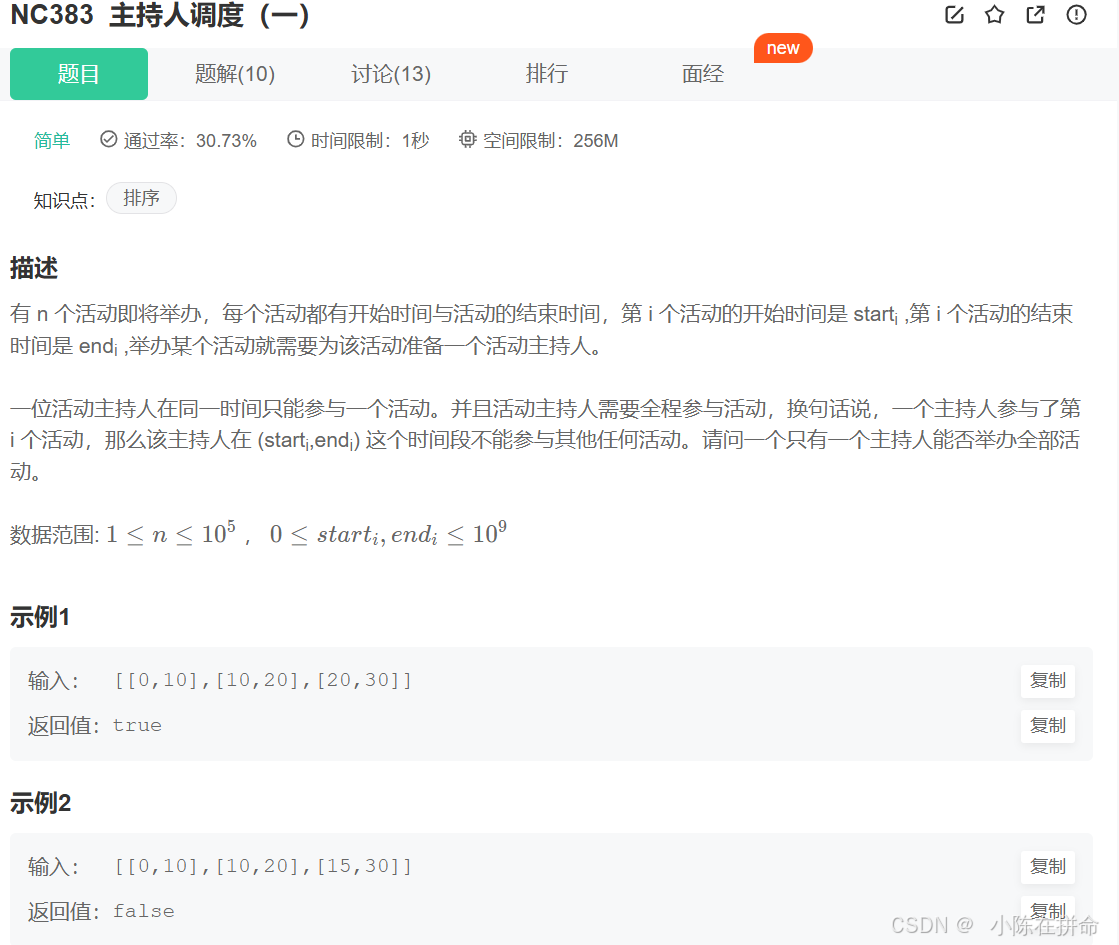
Task: Click the edit note icon
Action: (954, 15)
